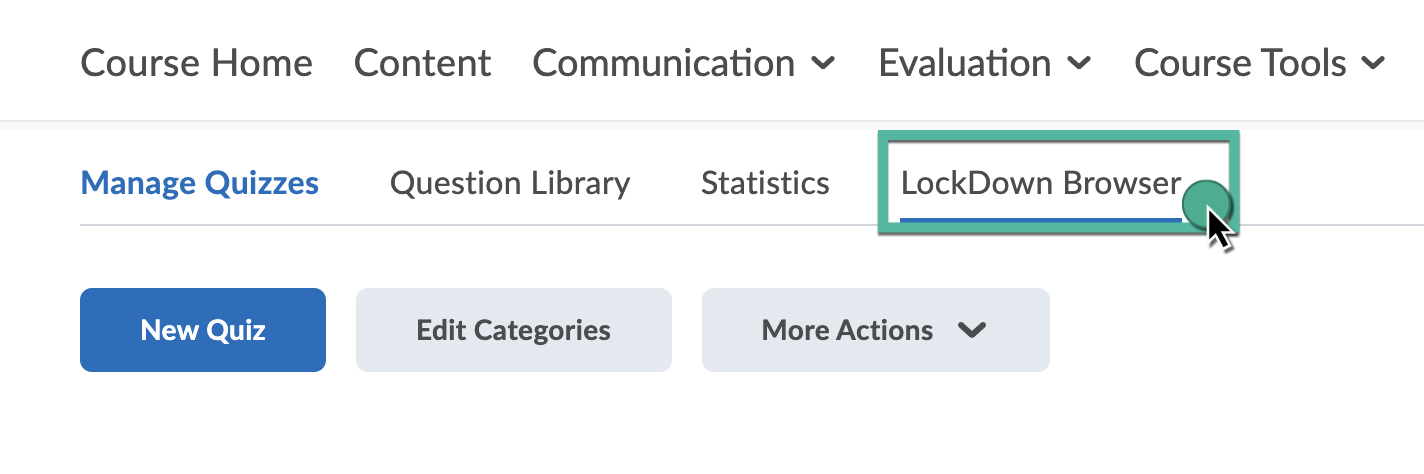This screenshot has height=474, width=1424.
Task: Click the black mouse pointer arrow graphic
Action: 1219,231
